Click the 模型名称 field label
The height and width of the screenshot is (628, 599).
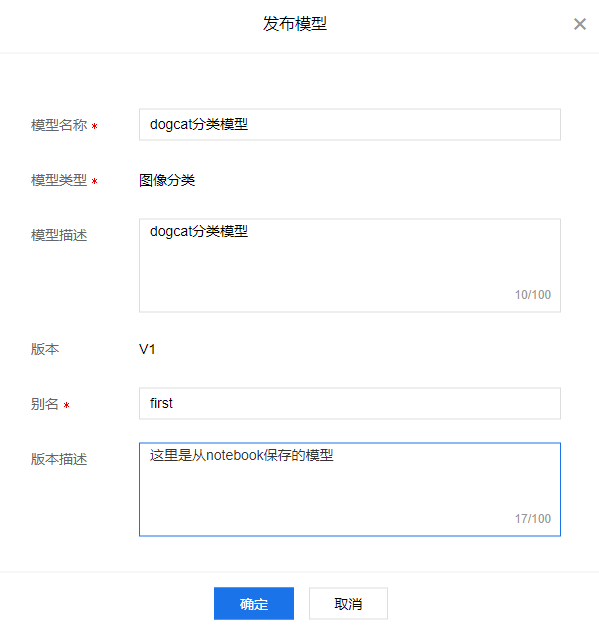pos(59,125)
